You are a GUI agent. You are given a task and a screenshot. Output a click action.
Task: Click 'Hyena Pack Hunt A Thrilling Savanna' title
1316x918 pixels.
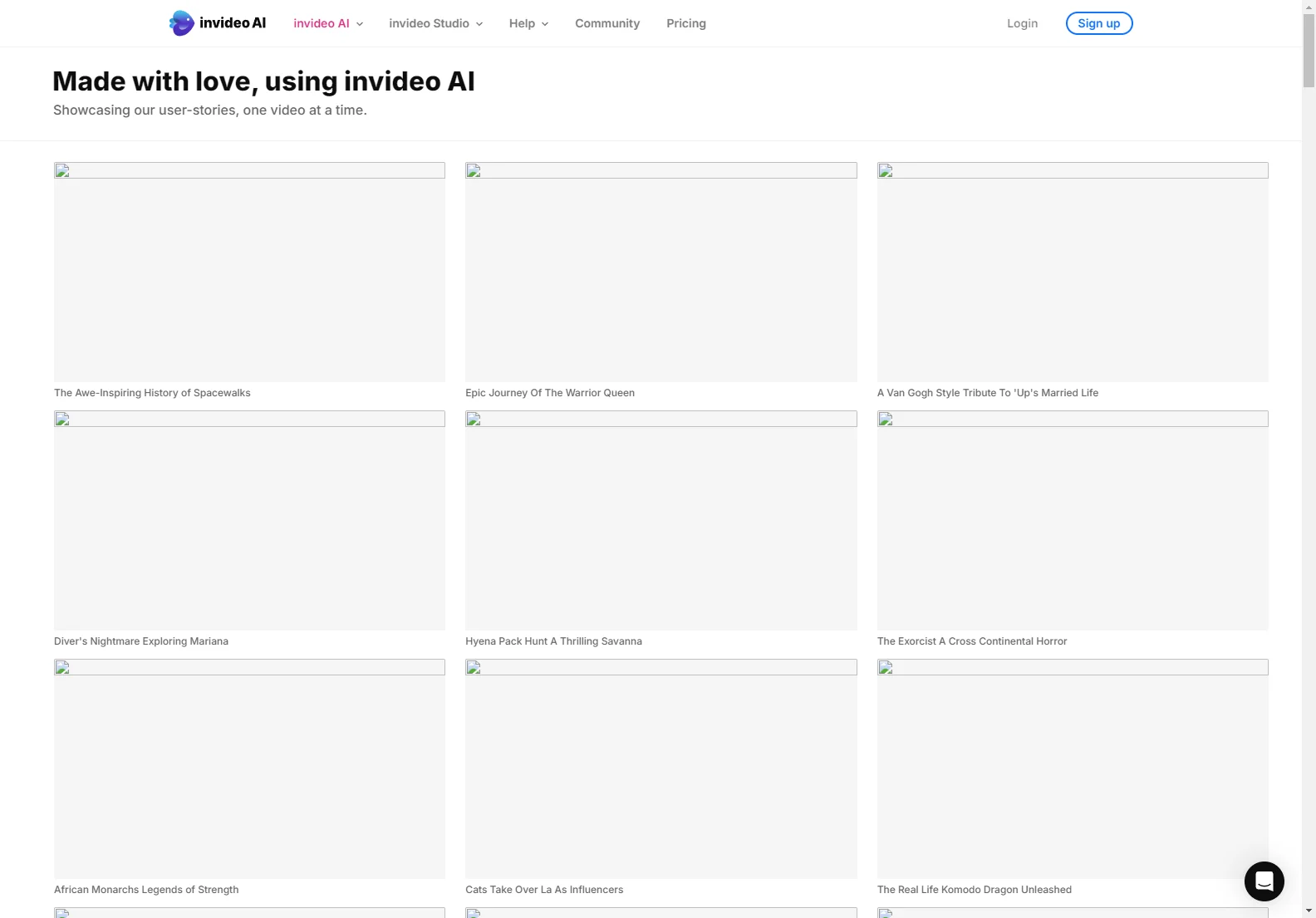tap(554, 641)
